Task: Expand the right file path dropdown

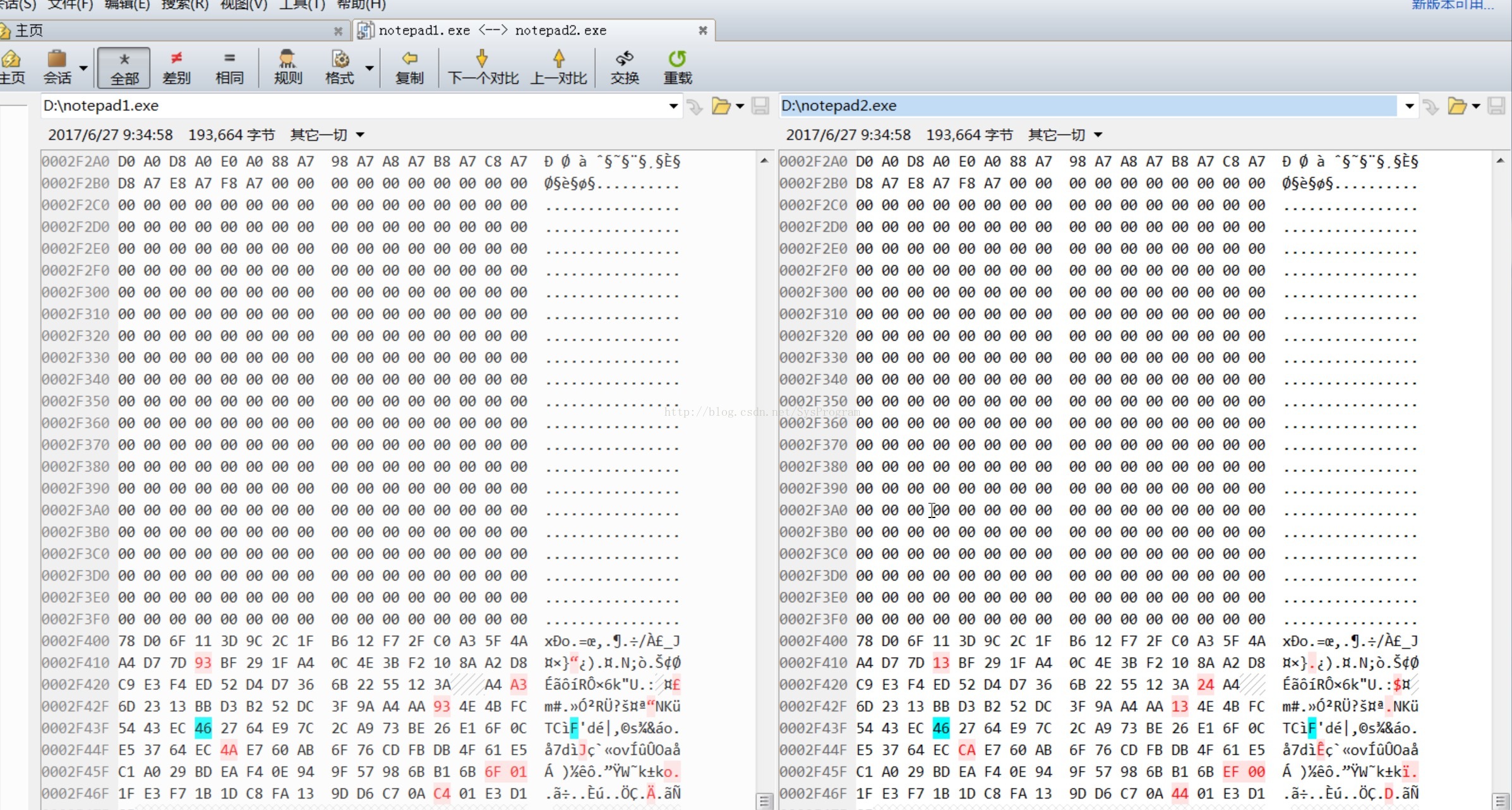Action: tap(1410, 106)
